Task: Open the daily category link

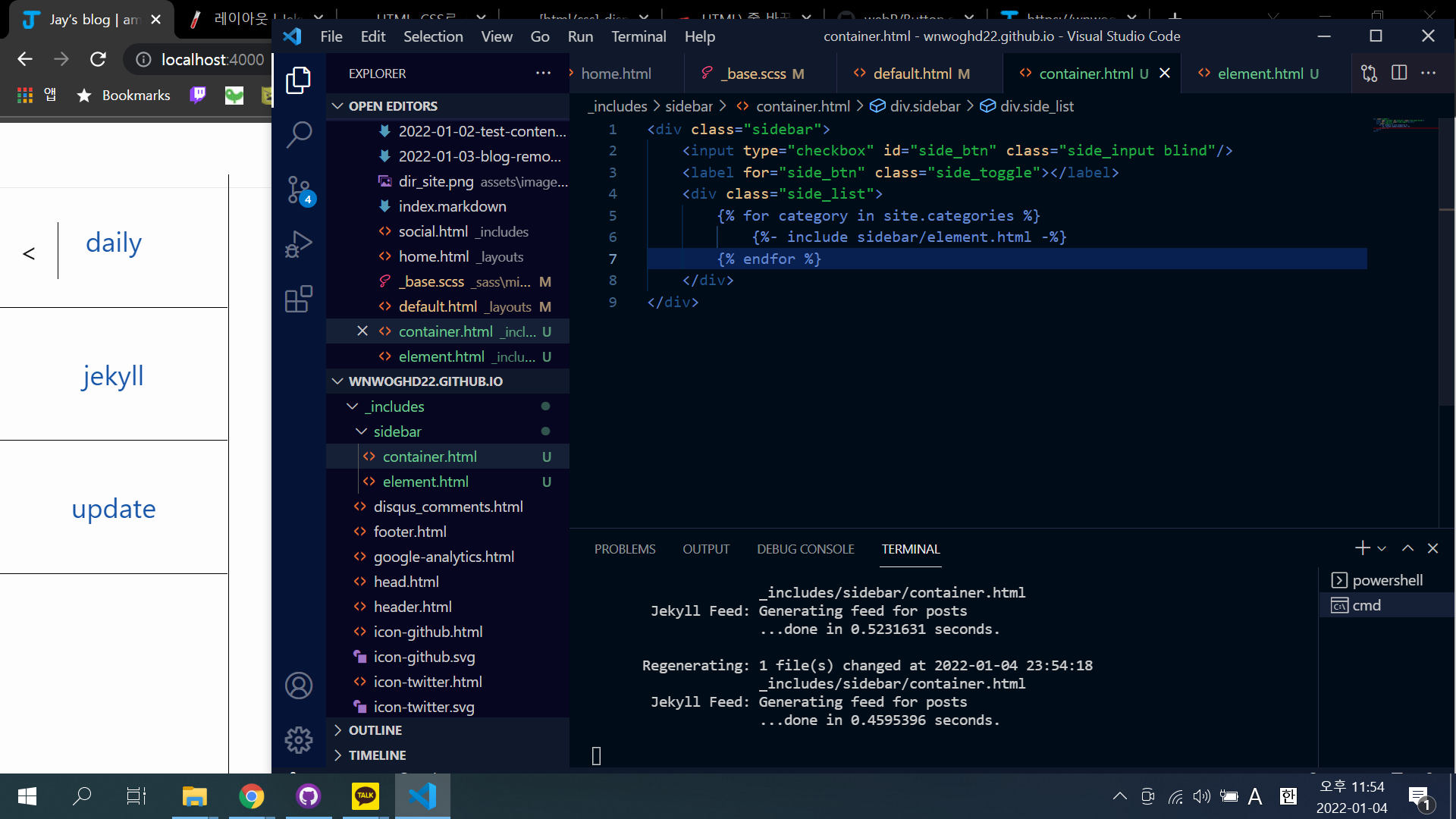Action: [x=114, y=243]
